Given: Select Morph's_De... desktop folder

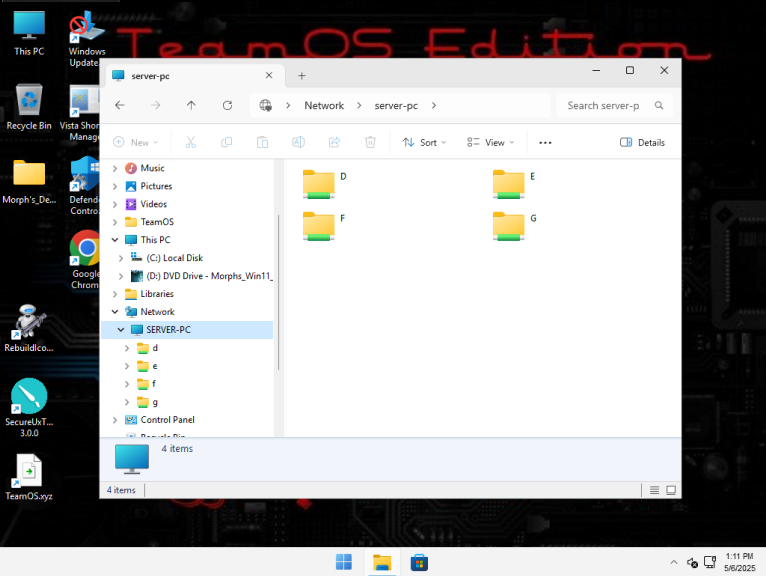Looking at the screenshot, I should [x=29, y=182].
